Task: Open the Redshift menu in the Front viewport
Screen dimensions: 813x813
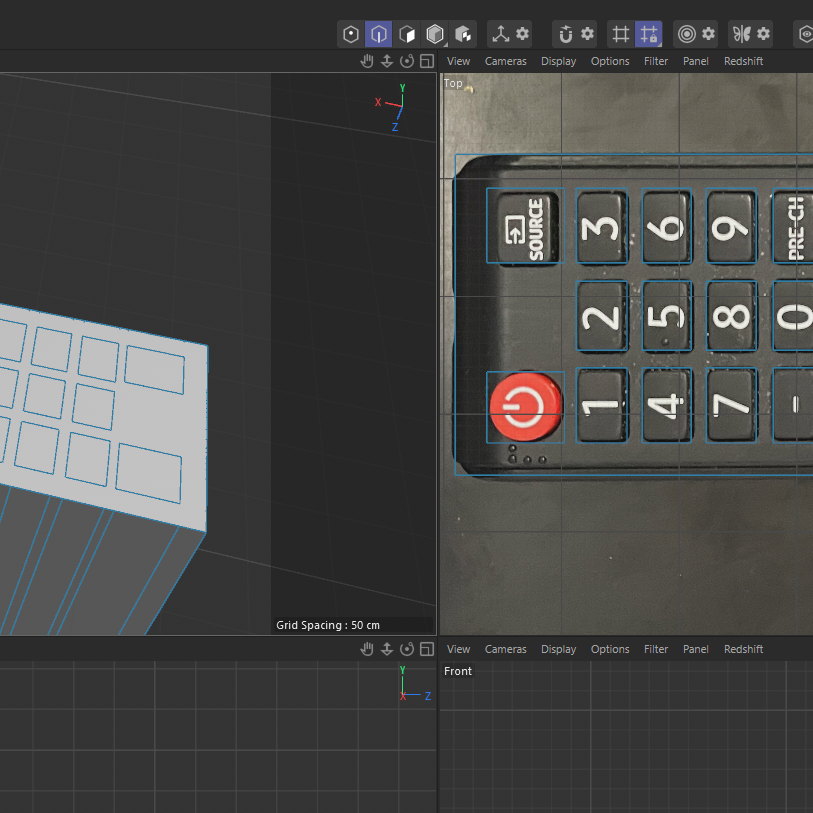Action: point(743,649)
